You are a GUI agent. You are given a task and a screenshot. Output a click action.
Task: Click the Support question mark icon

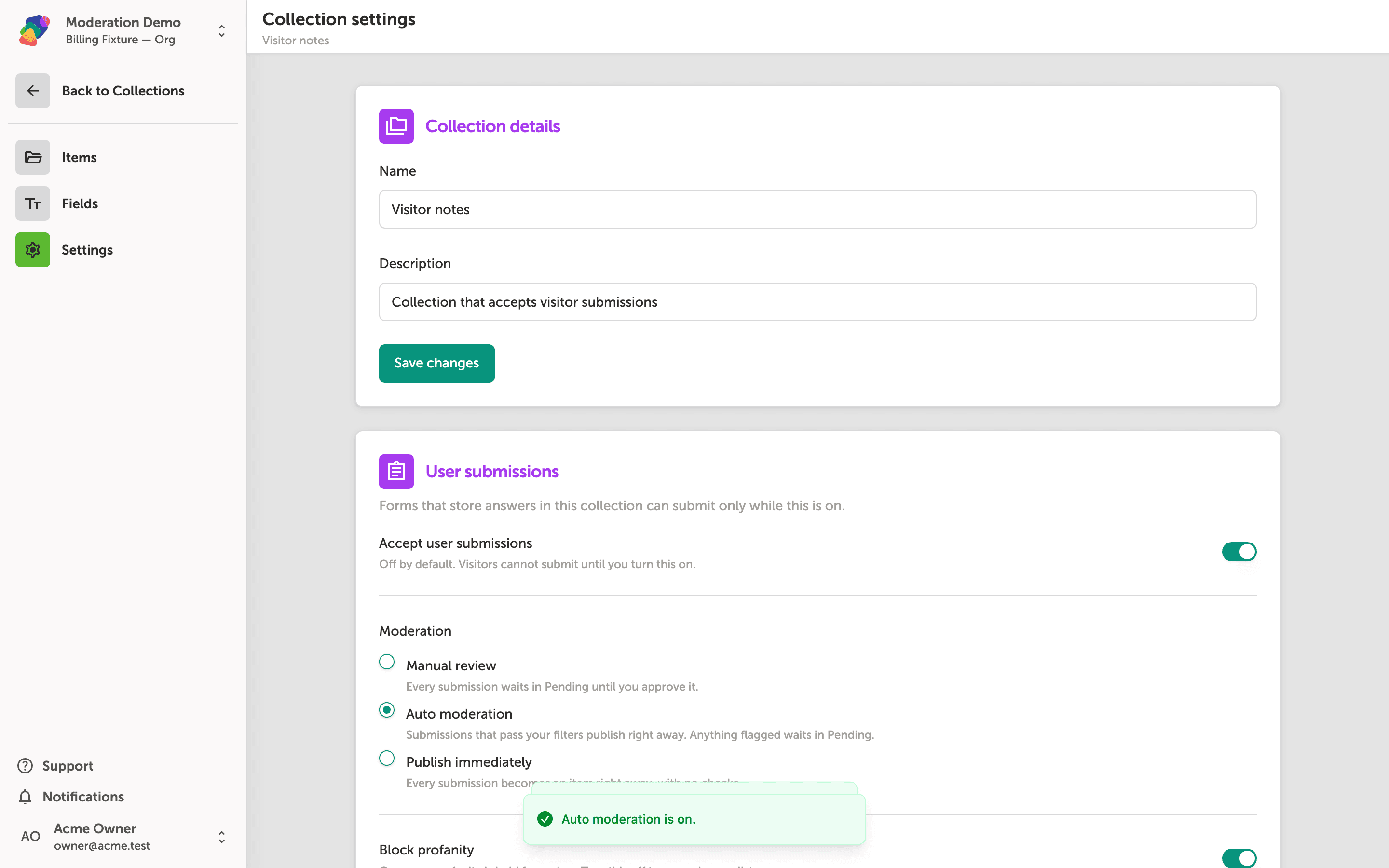25,766
